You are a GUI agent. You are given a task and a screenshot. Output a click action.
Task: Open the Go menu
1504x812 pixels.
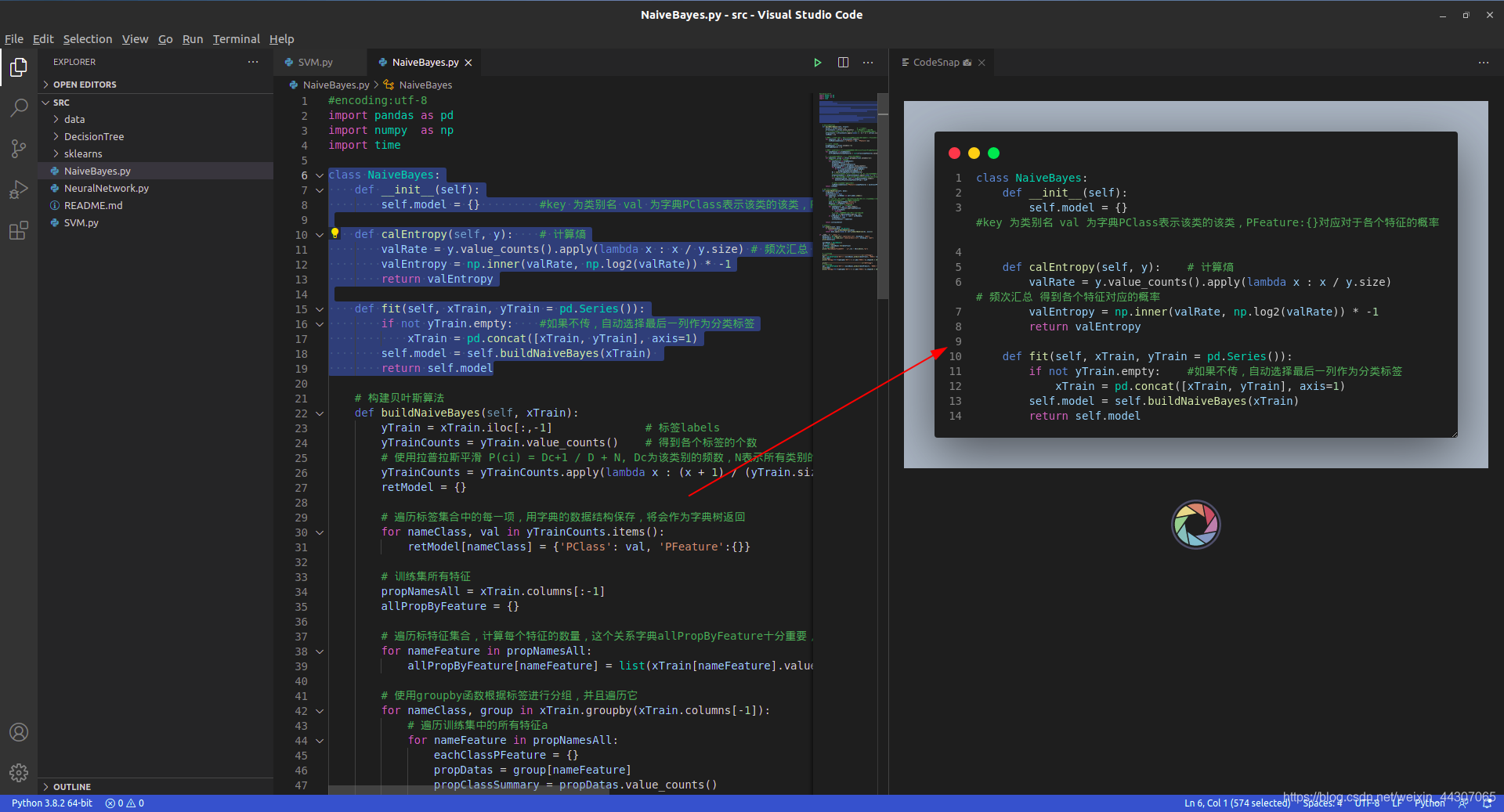[165, 39]
